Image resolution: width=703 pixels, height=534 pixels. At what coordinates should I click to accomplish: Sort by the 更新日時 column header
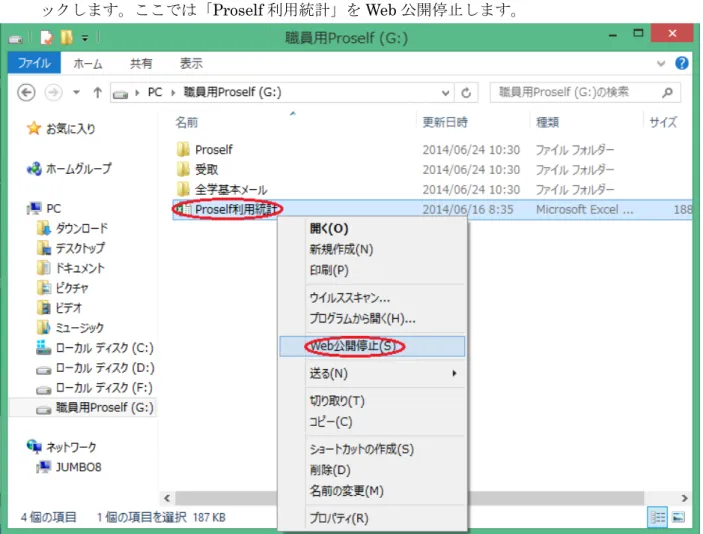(x=445, y=122)
